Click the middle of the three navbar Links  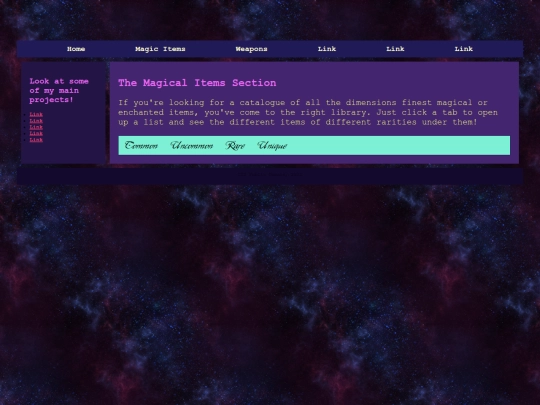[395, 49]
